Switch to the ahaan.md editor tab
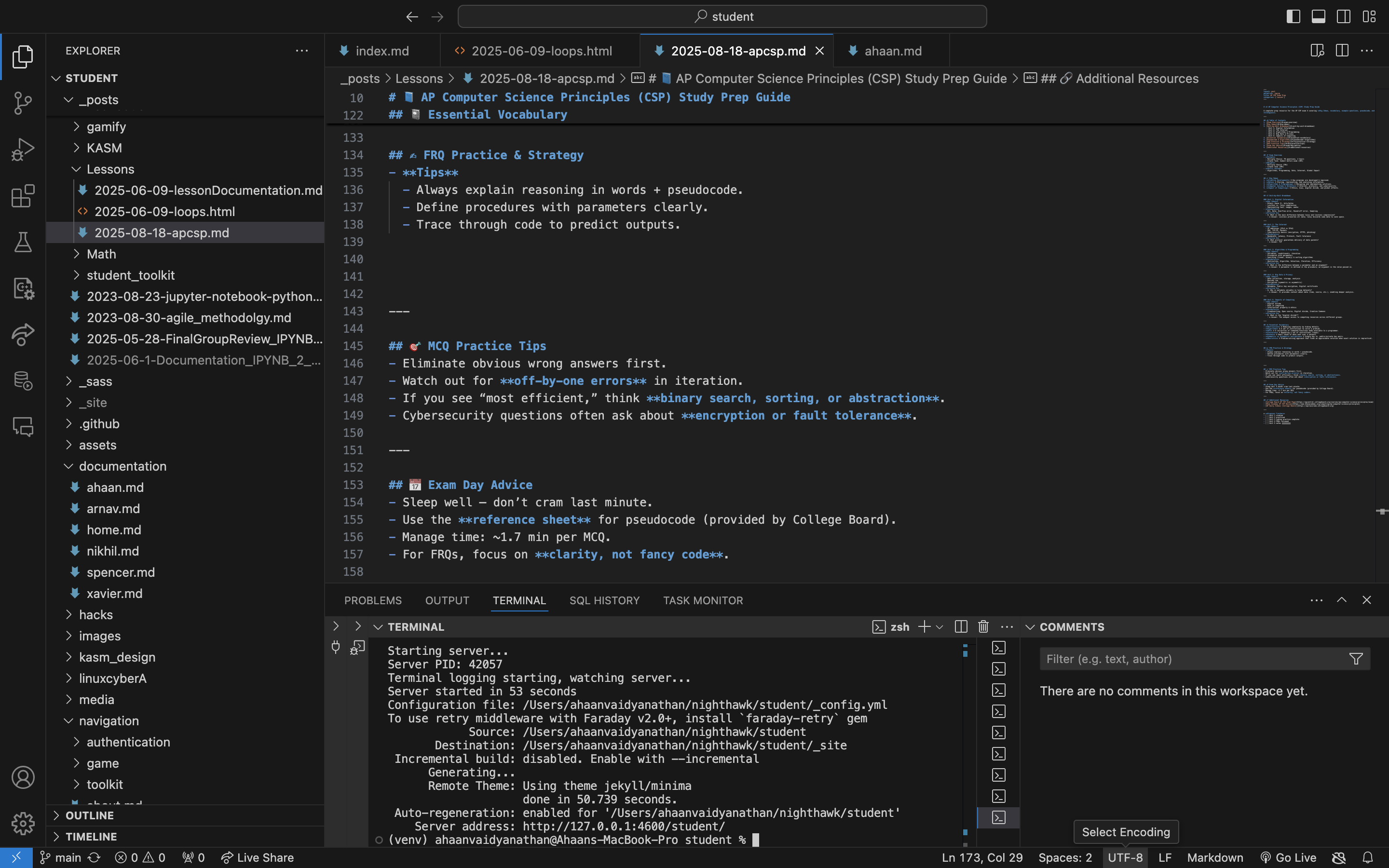Image resolution: width=1389 pixels, height=868 pixels. pos(892,51)
